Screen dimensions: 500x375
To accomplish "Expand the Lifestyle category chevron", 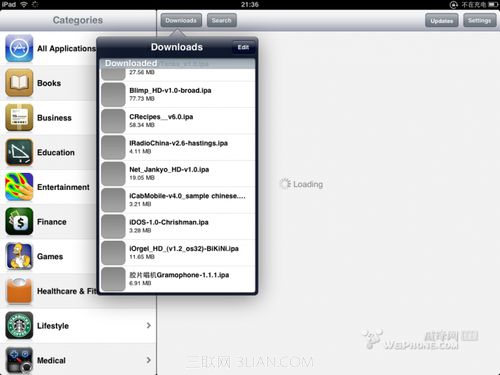I will coord(149,325).
